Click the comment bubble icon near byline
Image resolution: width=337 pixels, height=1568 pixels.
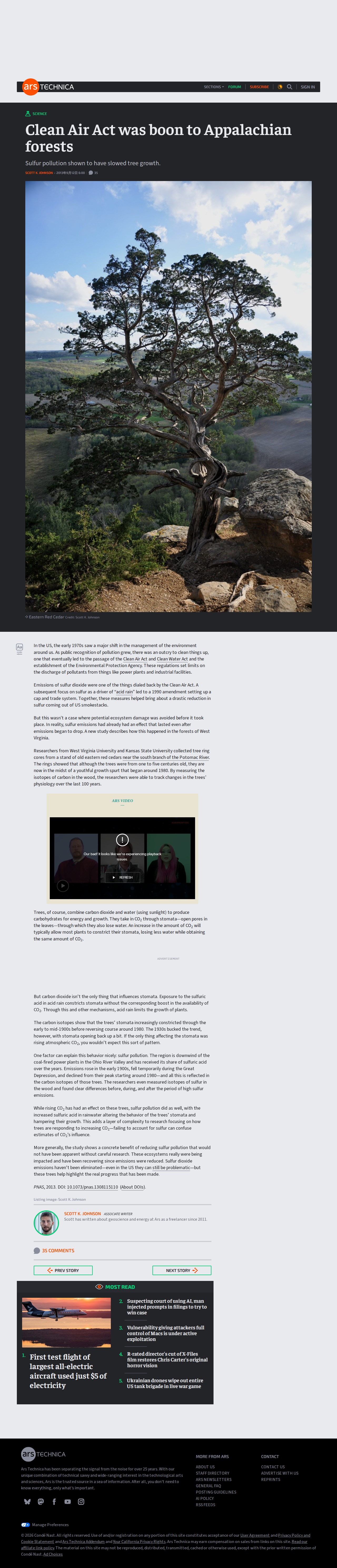[x=91, y=173]
